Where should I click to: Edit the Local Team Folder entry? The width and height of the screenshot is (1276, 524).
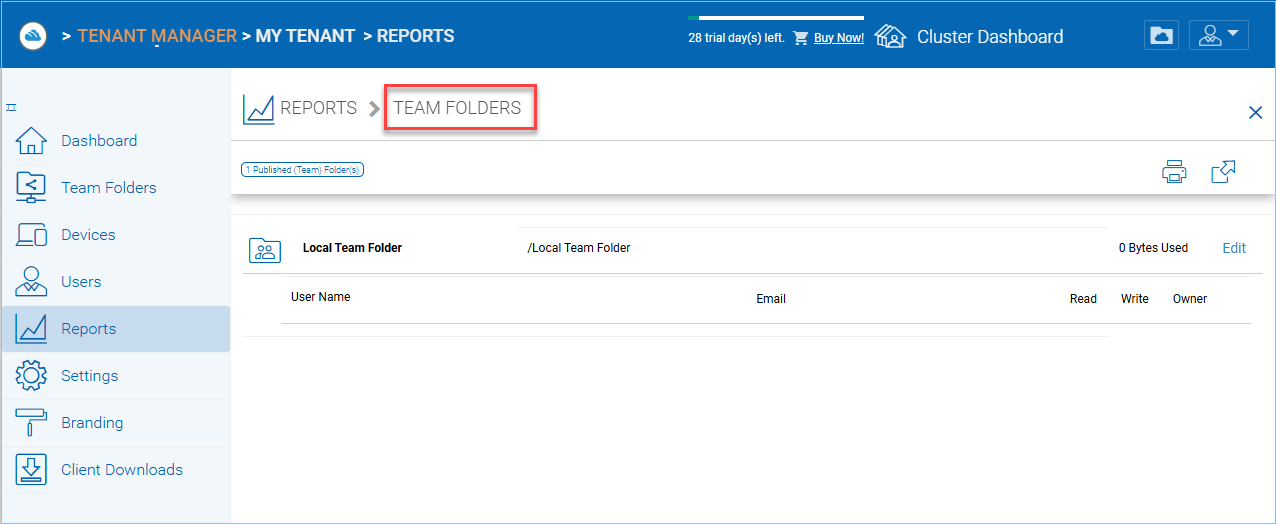click(1234, 248)
